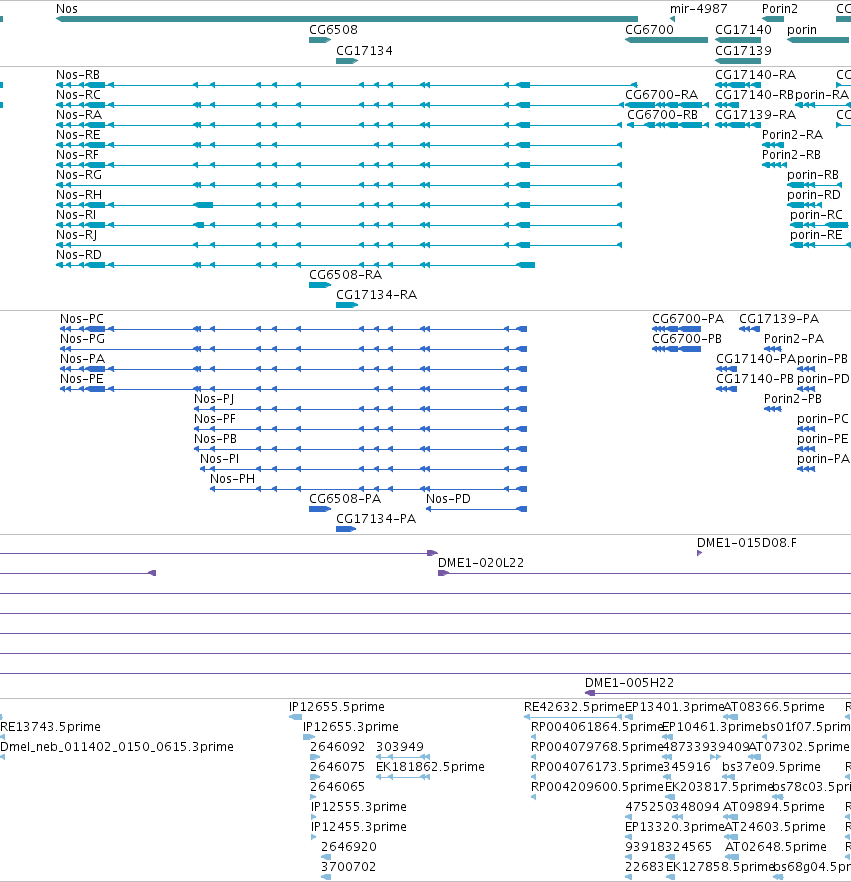This screenshot has height=882, width=851.
Task: Click the Nos-PE protein label
Action: click(x=82, y=379)
